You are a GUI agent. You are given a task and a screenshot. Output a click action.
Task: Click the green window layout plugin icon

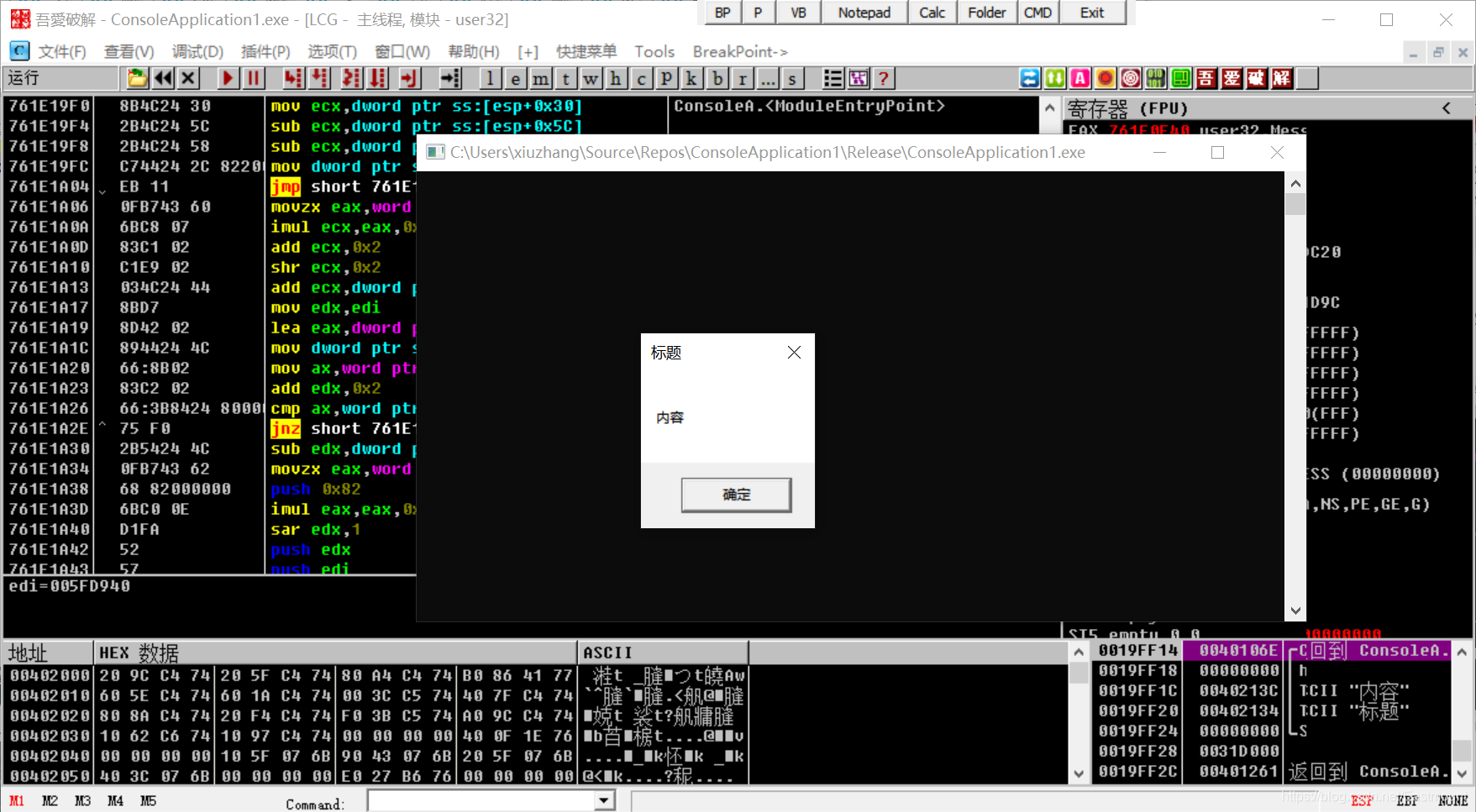pos(1181,79)
